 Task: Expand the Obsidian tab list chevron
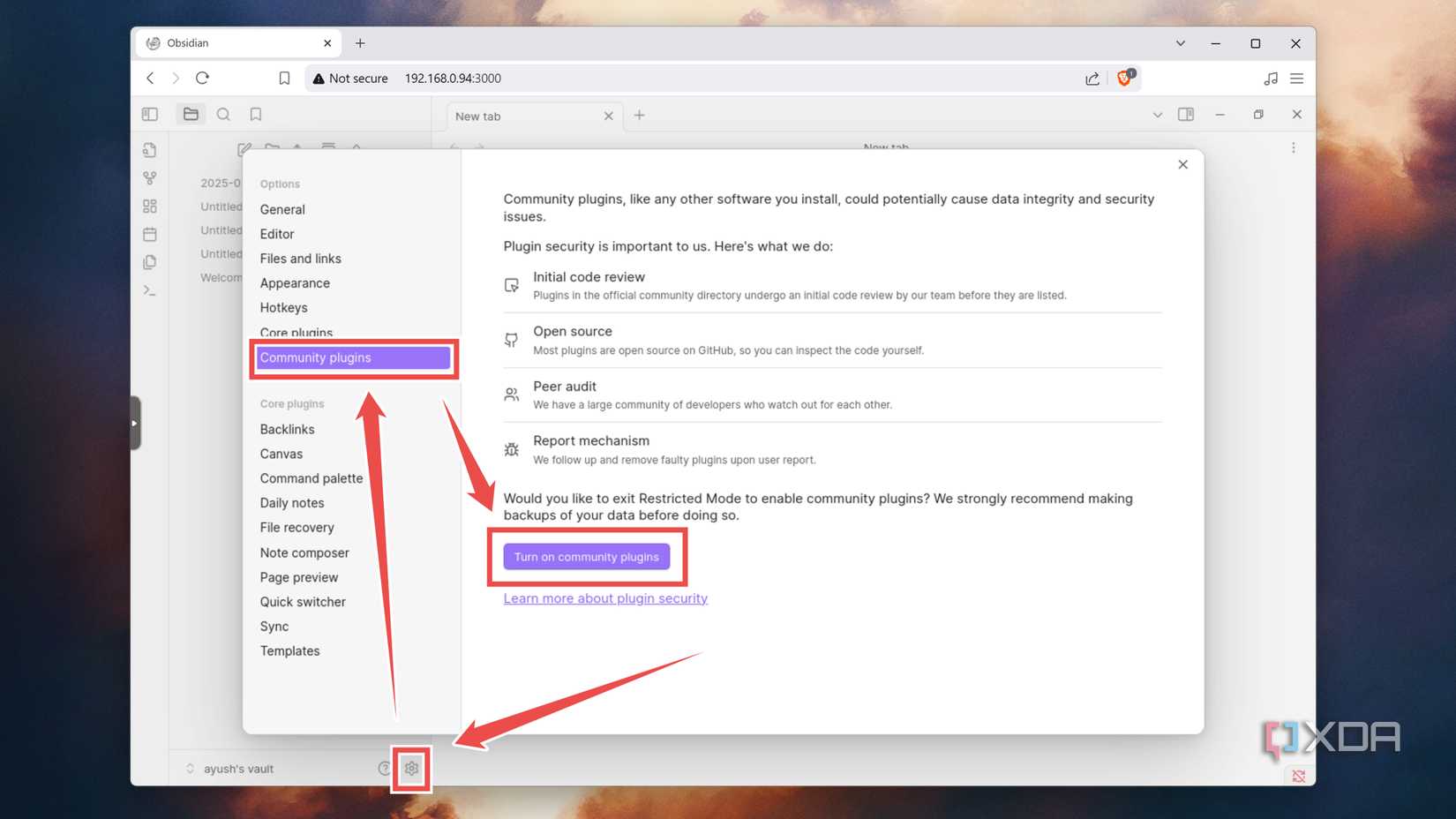coord(1158,116)
